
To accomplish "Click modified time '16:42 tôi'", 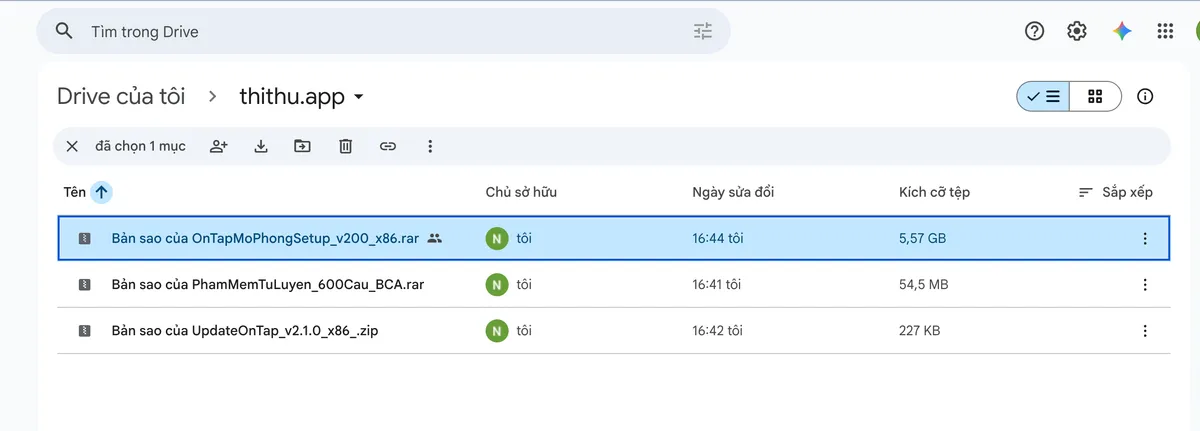I will [x=717, y=330].
